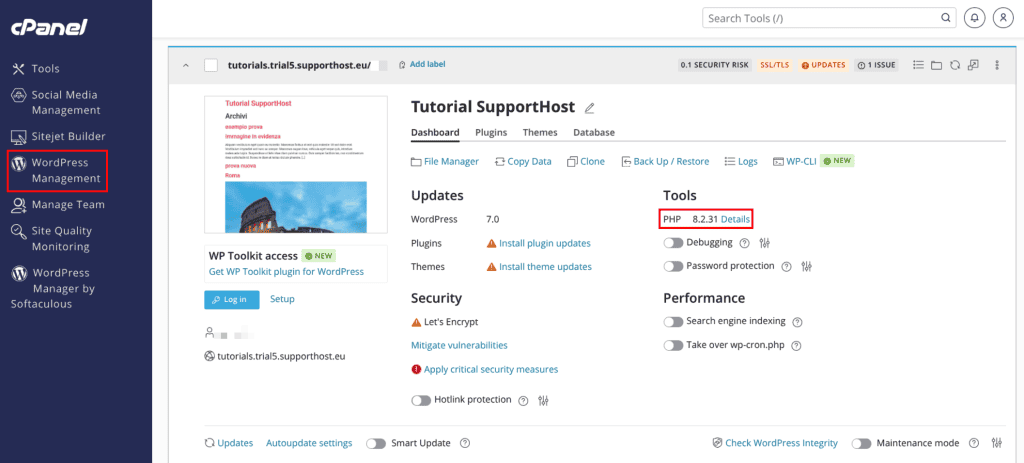This screenshot has width=1024, height=463.
Task: Switch to the Plugins tab
Action: (491, 132)
